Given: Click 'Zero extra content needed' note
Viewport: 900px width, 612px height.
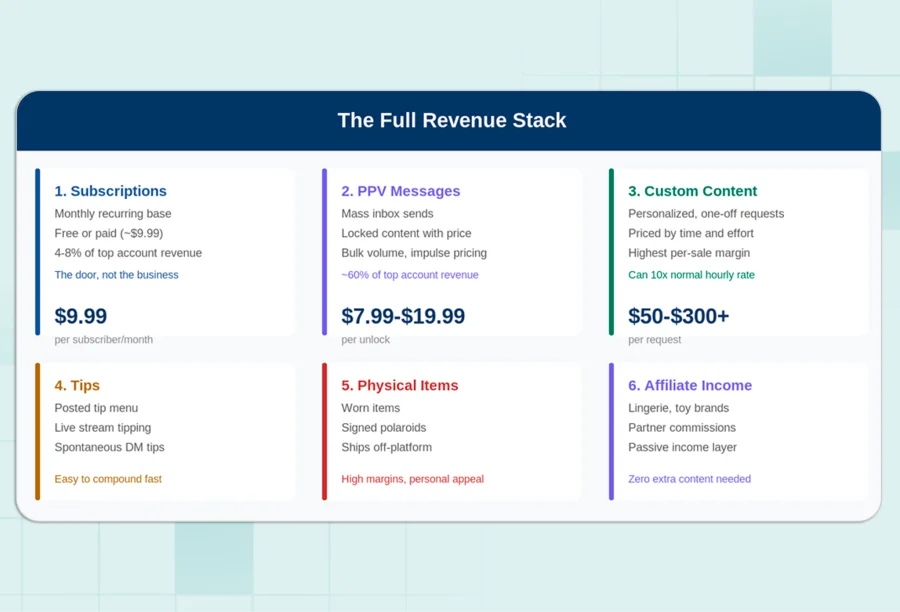Looking at the screenshot, I should click(689, 479).
